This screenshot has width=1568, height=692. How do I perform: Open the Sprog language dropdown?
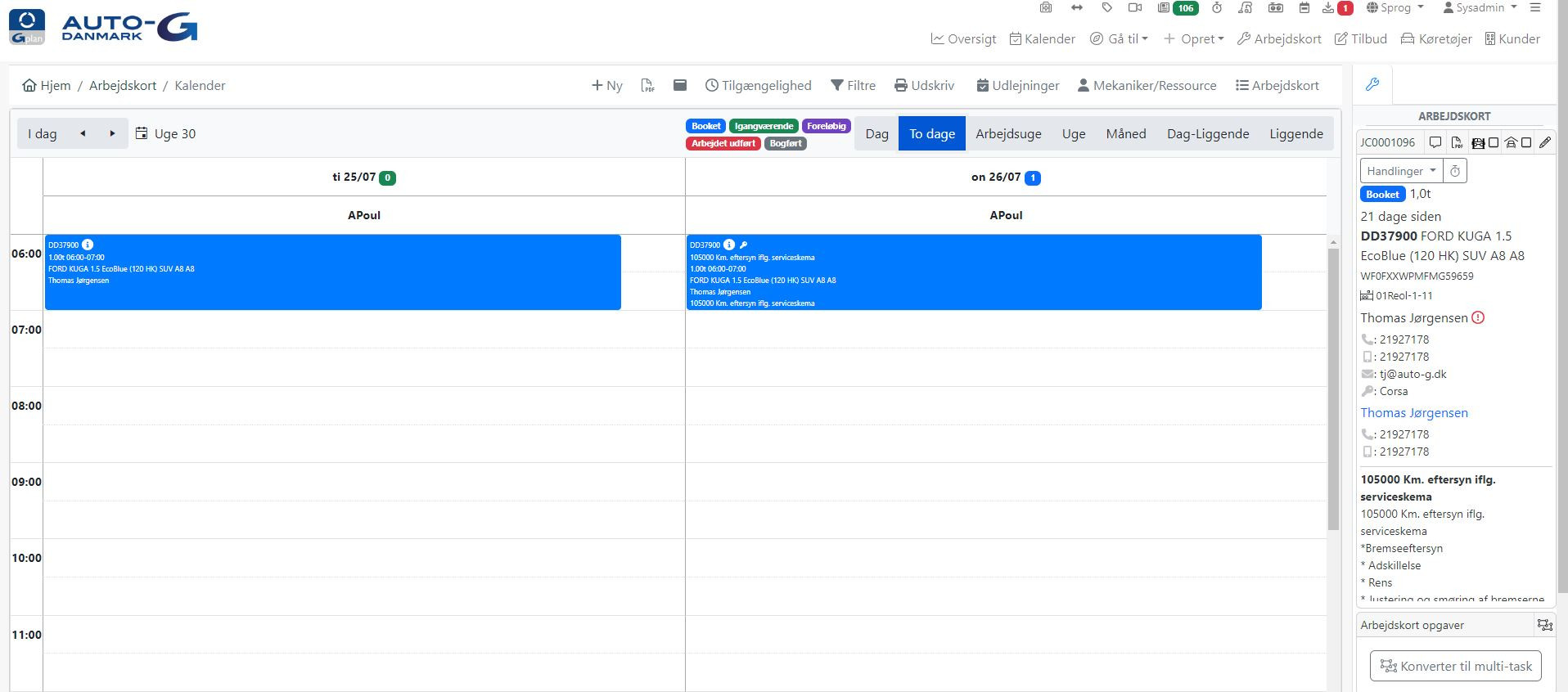[x=1395, y=8]
